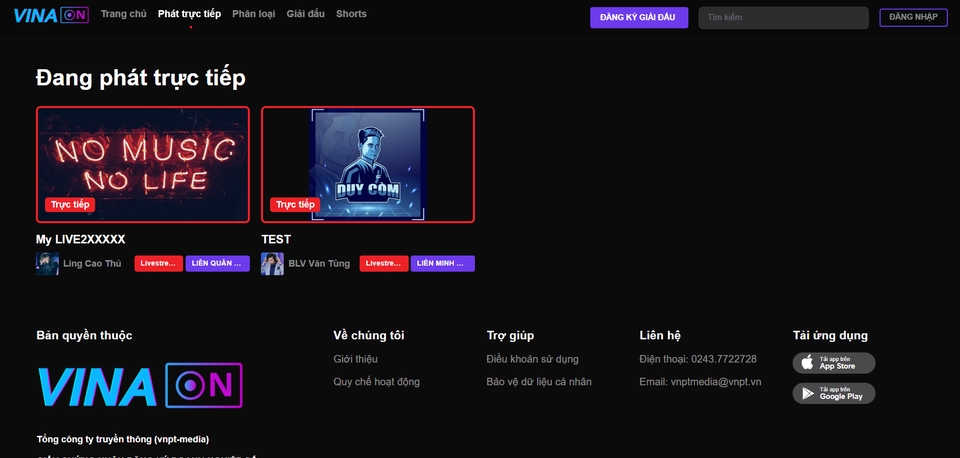Open the Giới thiệu footer link
Viewport: 960px width, 458px height.
(355, 359)
